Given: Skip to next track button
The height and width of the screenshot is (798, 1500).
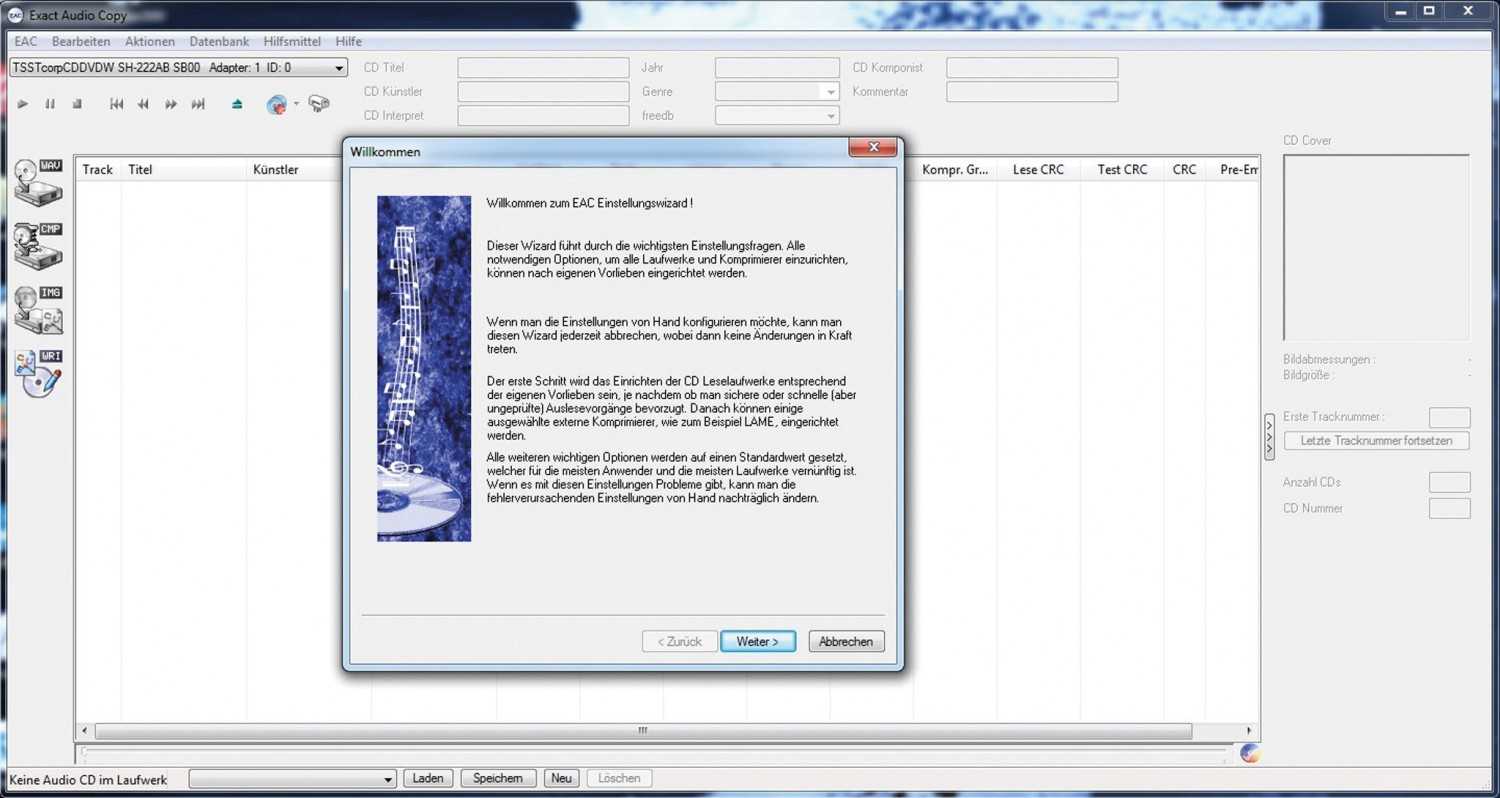Looking at the screenshot, I should [x=198, y=104].
